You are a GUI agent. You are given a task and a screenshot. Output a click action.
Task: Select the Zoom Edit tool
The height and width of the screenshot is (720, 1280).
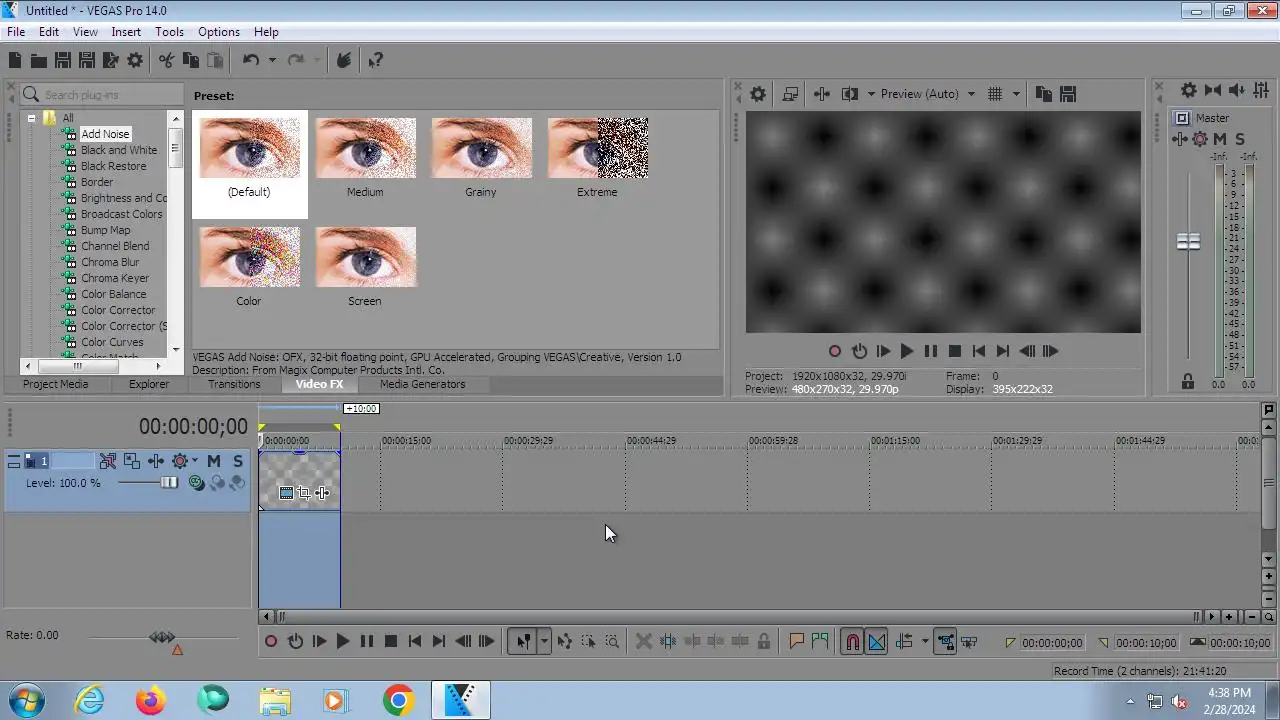click(x=612, y=642)
